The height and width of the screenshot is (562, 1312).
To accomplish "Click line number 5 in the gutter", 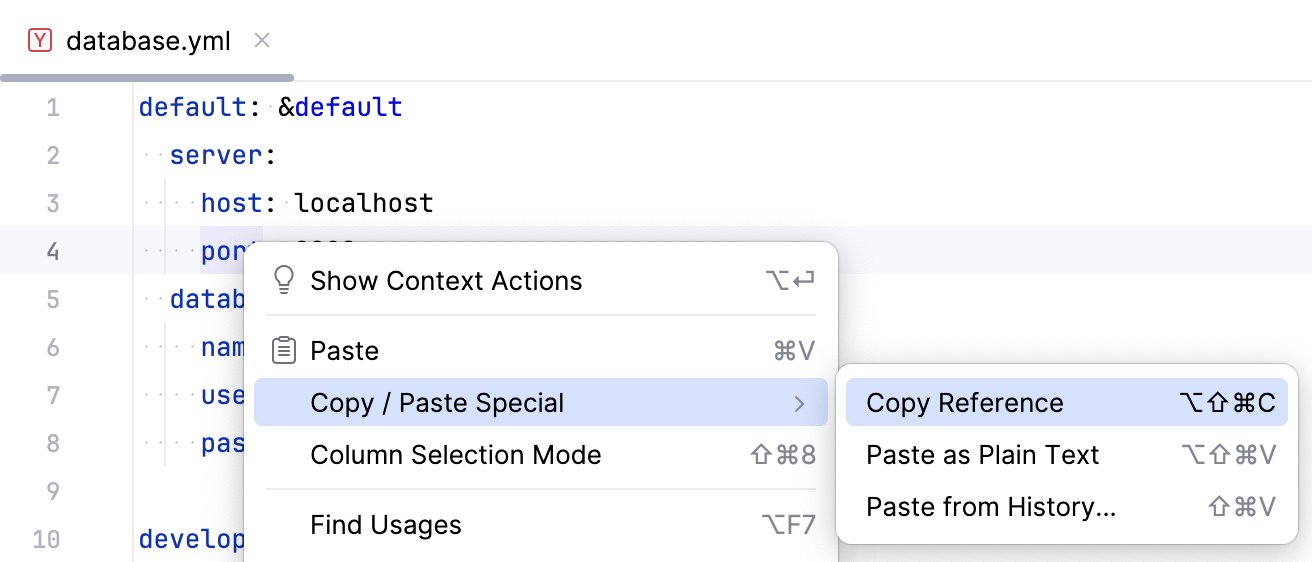I will (53, 299).
